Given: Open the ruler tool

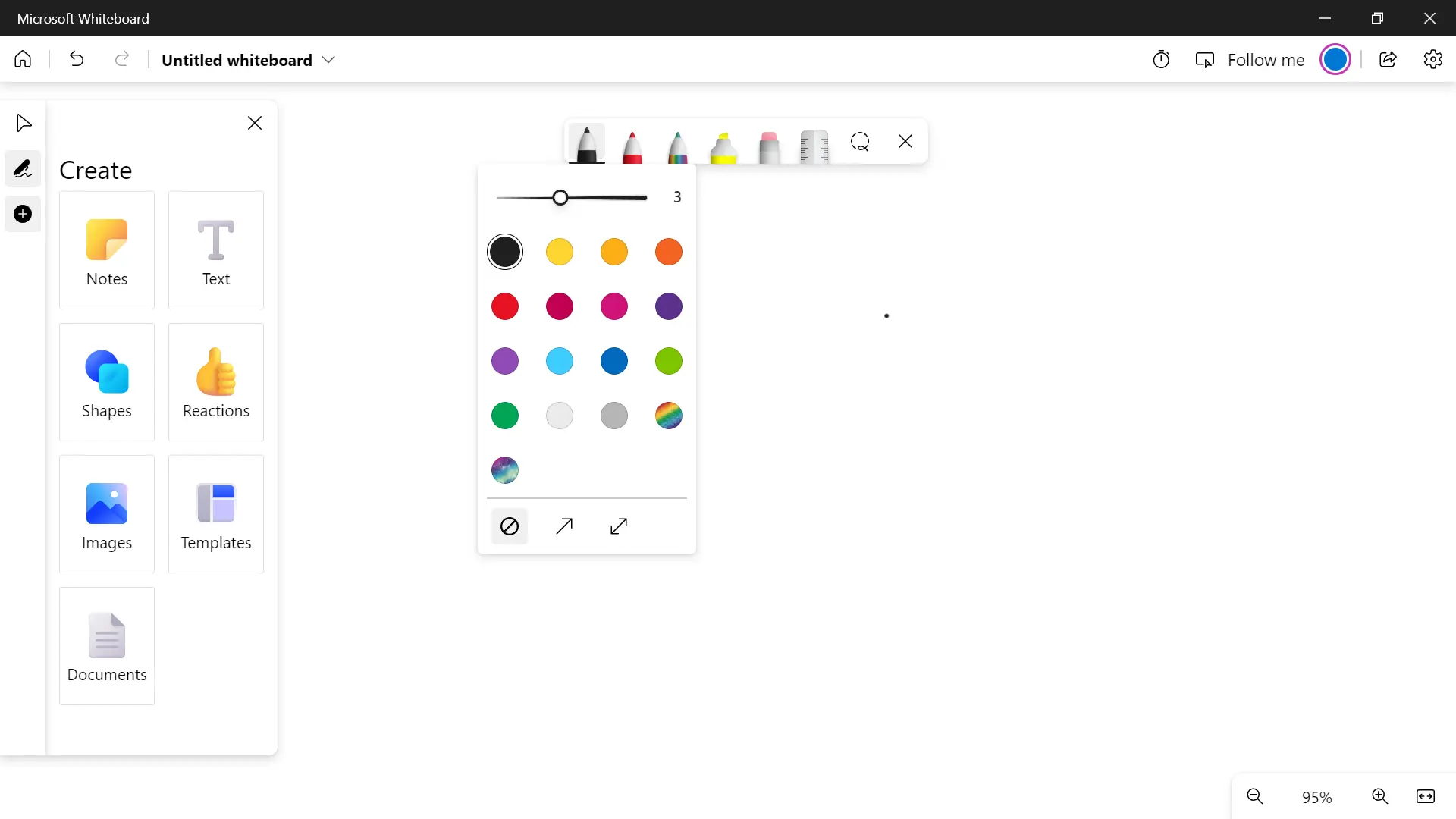Looking at the screenshot, I should pyautogui.click(x=814, y=146).
